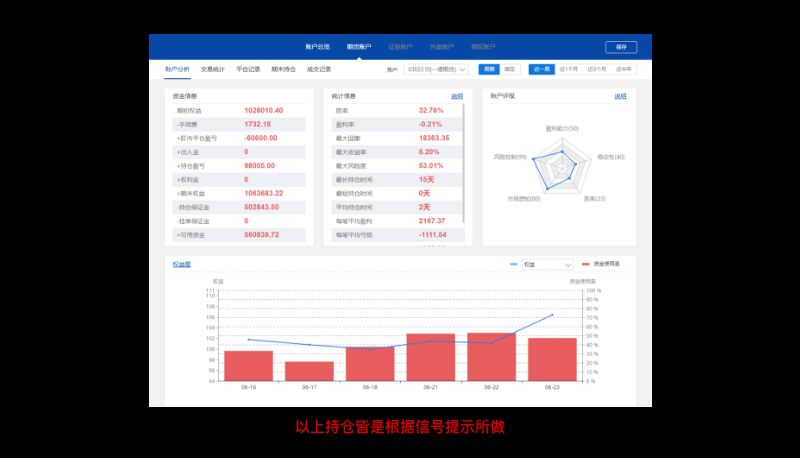Open 说明 link in 统计信息 panel
800x458 pixels.
[x=457, y=97]
